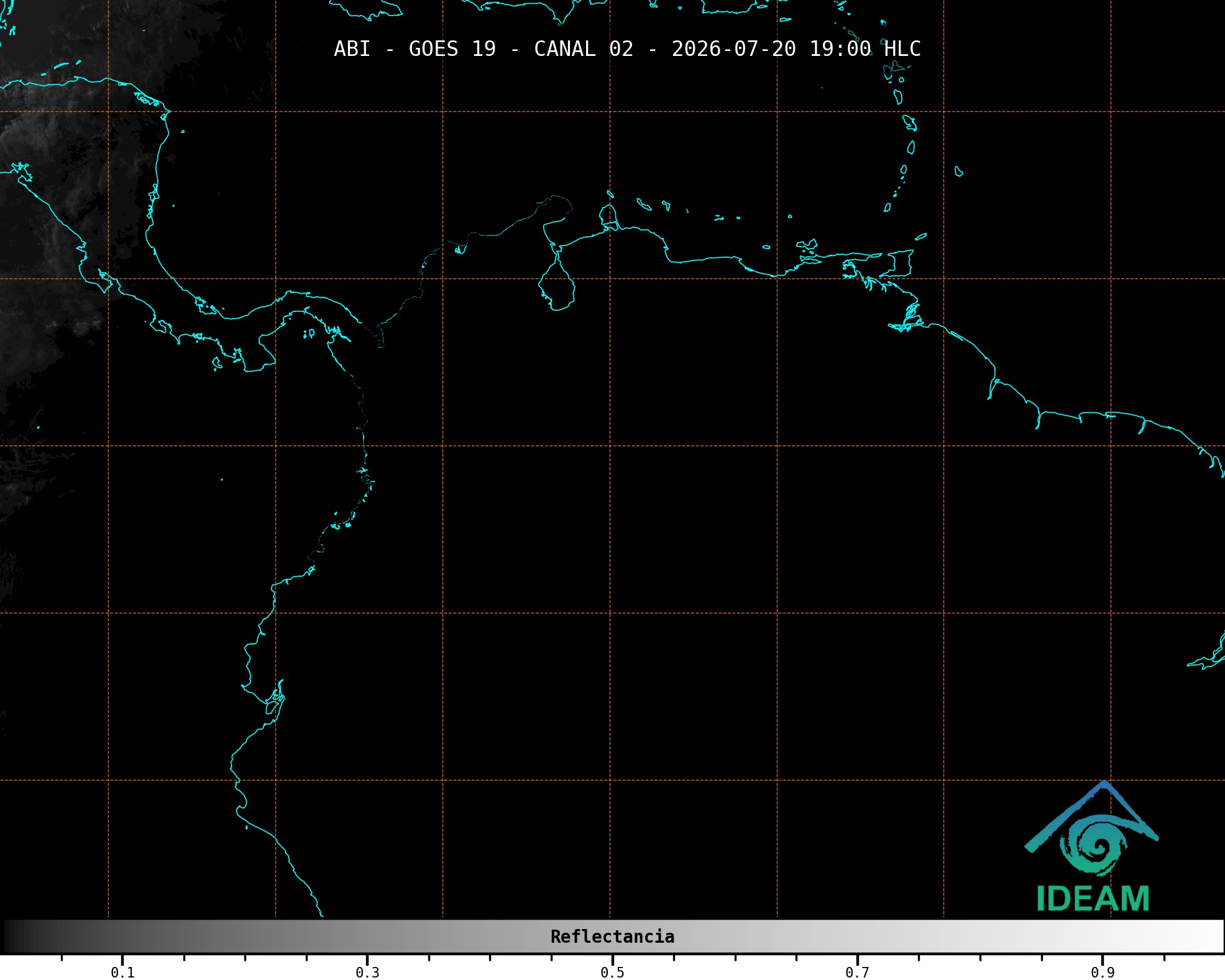Click the IDEAM spiral logo icon
The width and height of the screenshot is (1225, 980).
coord(1092,830)
